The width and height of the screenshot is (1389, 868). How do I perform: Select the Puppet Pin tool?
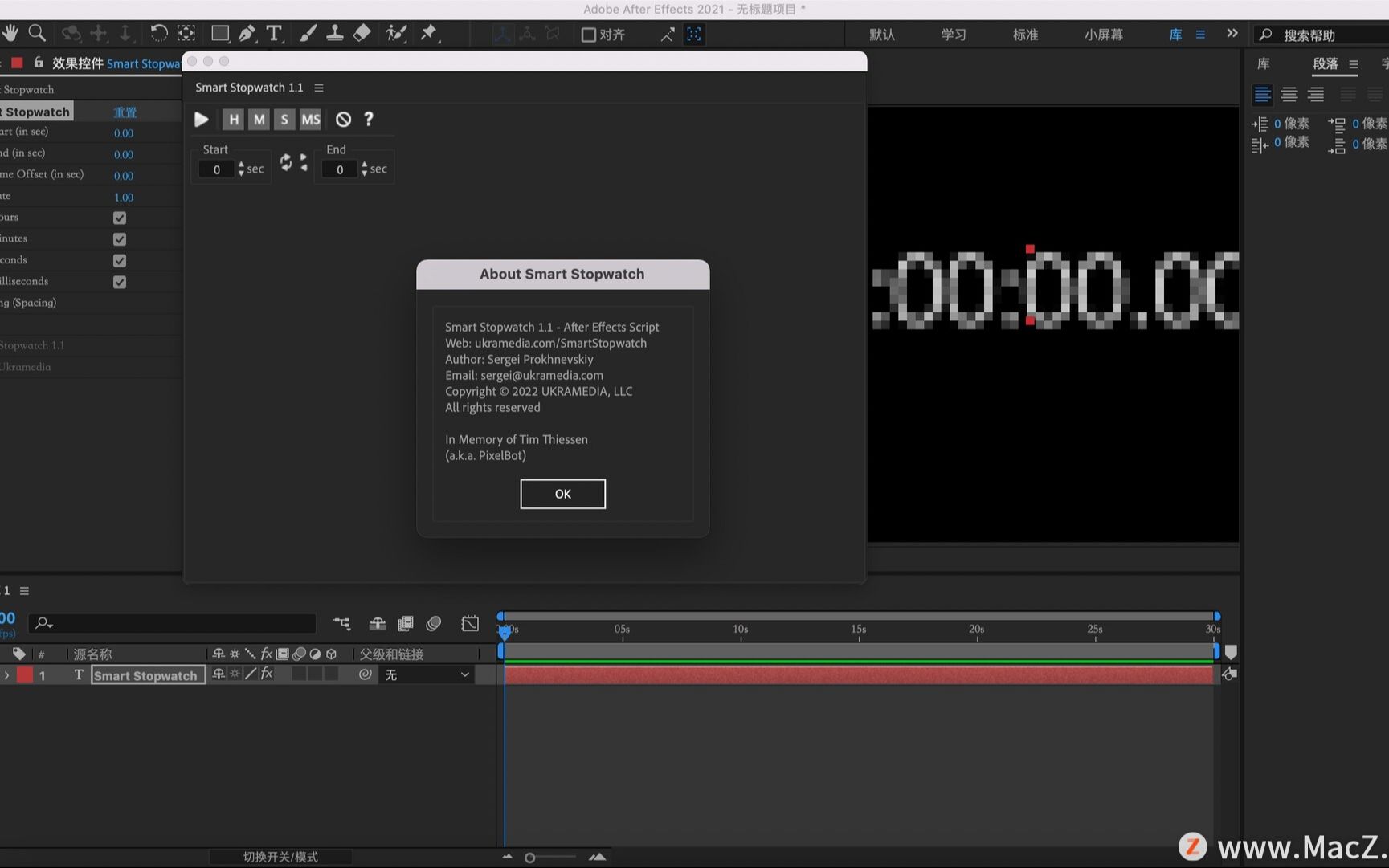tap(429, 33)
